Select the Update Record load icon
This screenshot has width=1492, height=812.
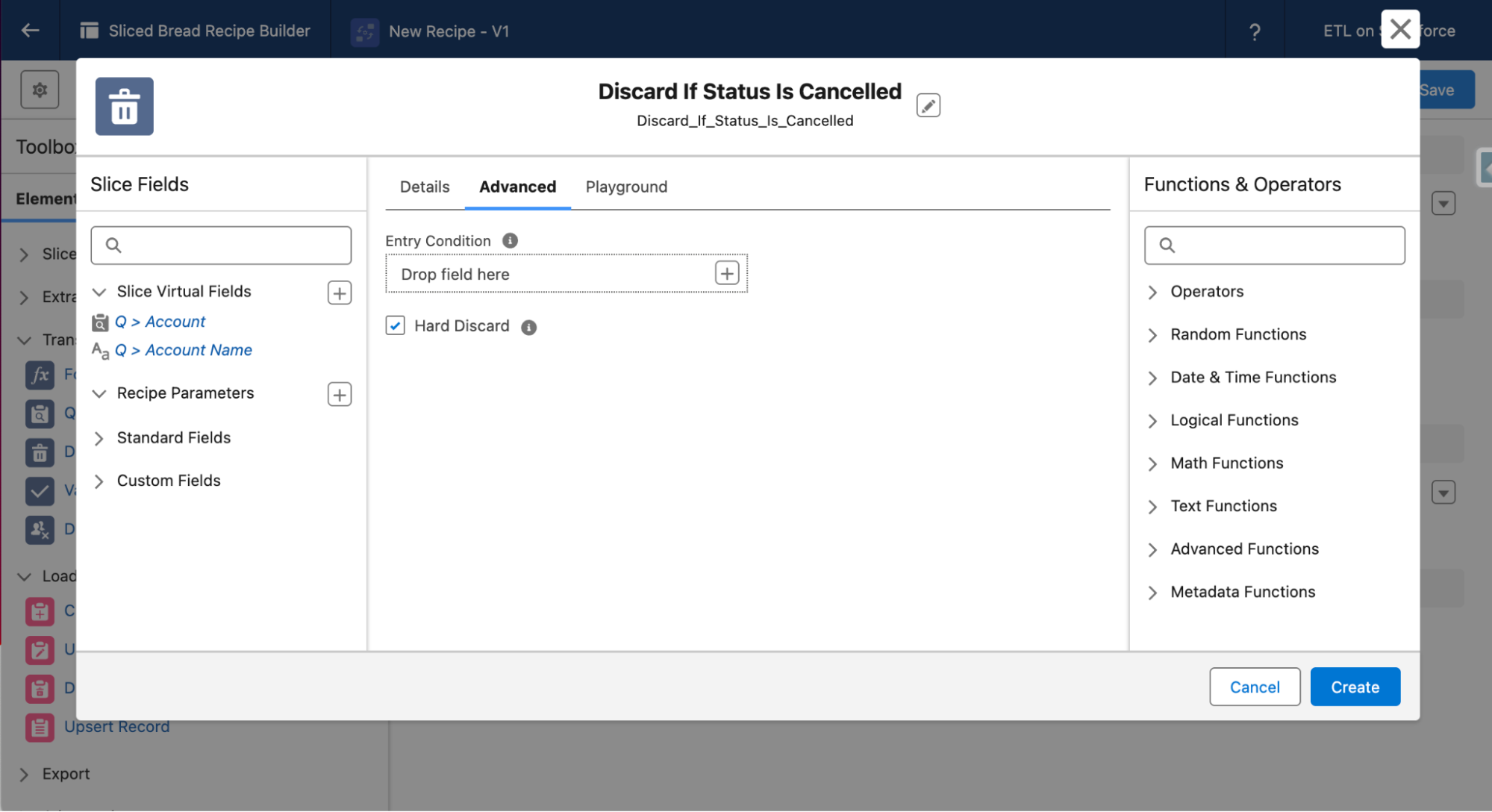40,649
